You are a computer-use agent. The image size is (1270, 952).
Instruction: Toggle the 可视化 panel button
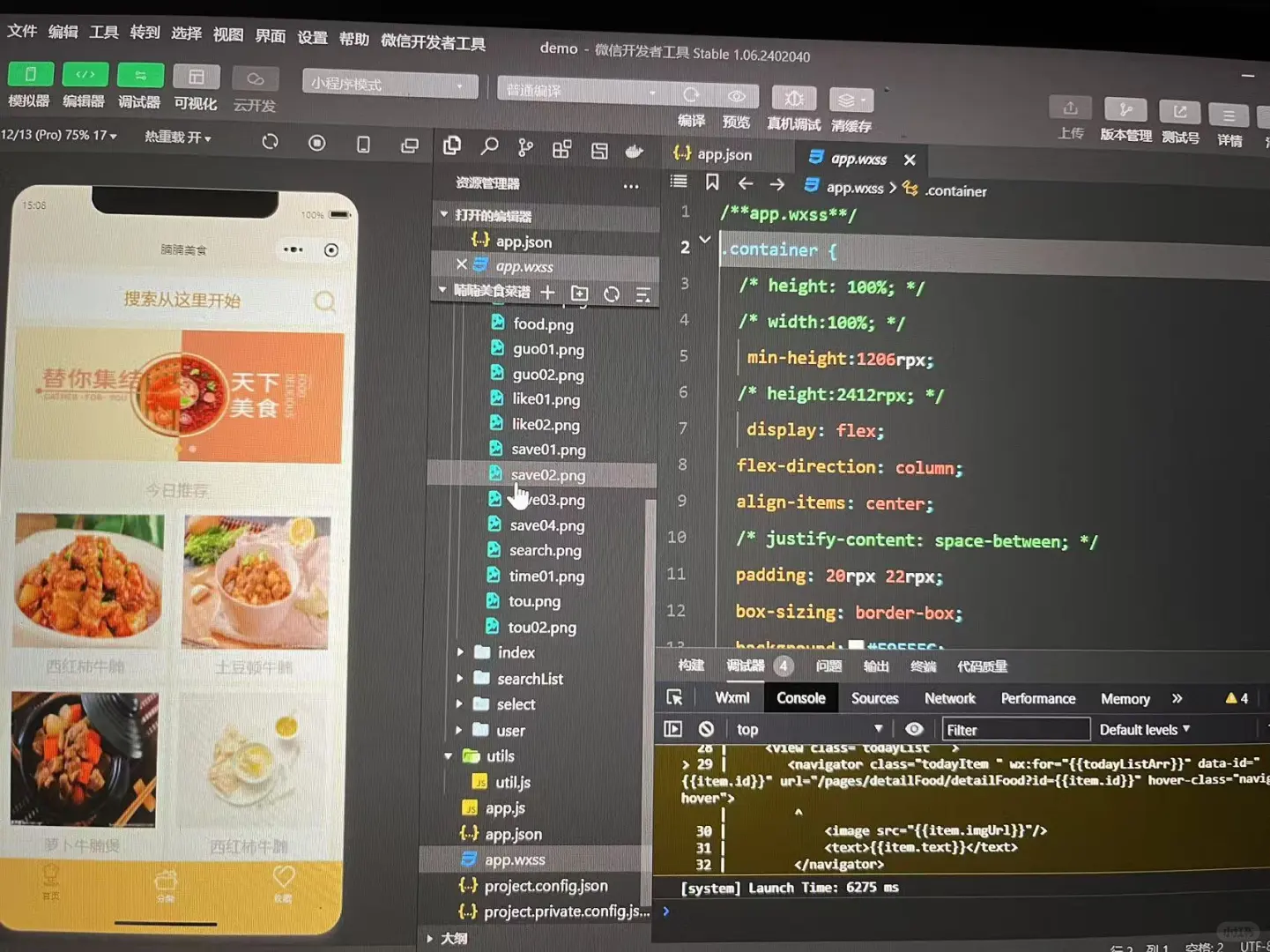pyautogui.click(x=196, y=78)
